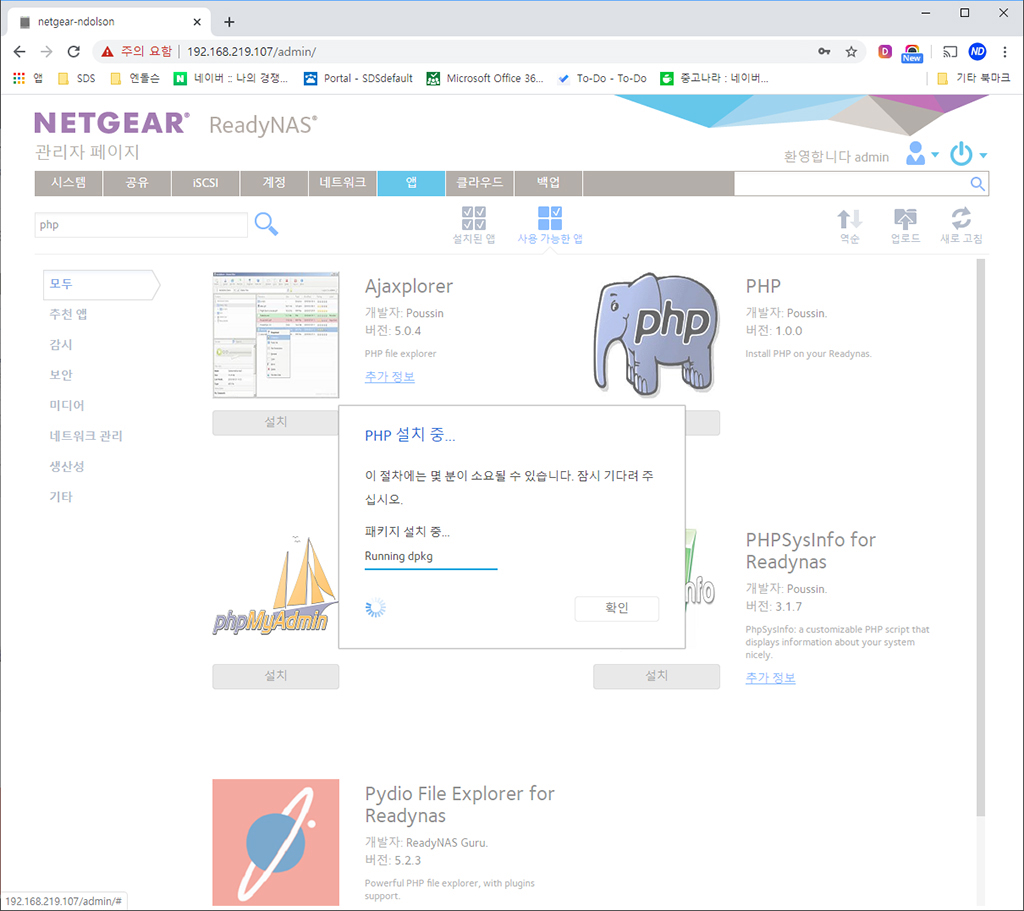
Task: Close the netgear-ndolson tab
Action: tap(197, 22)
